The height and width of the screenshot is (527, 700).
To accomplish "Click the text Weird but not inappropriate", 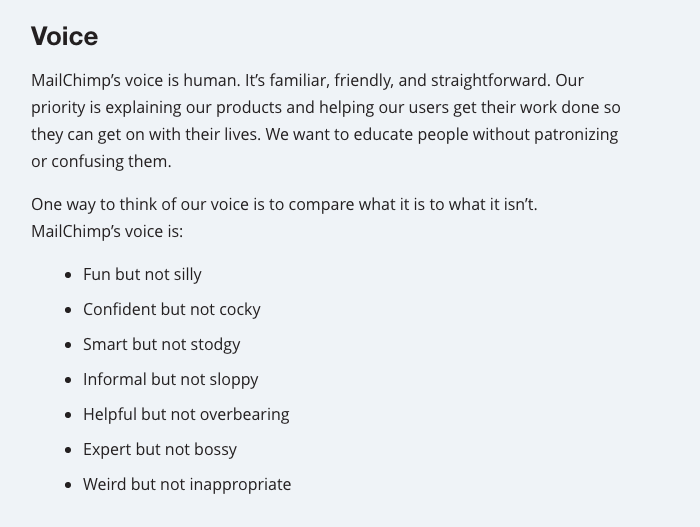I will tap(187, 484).
